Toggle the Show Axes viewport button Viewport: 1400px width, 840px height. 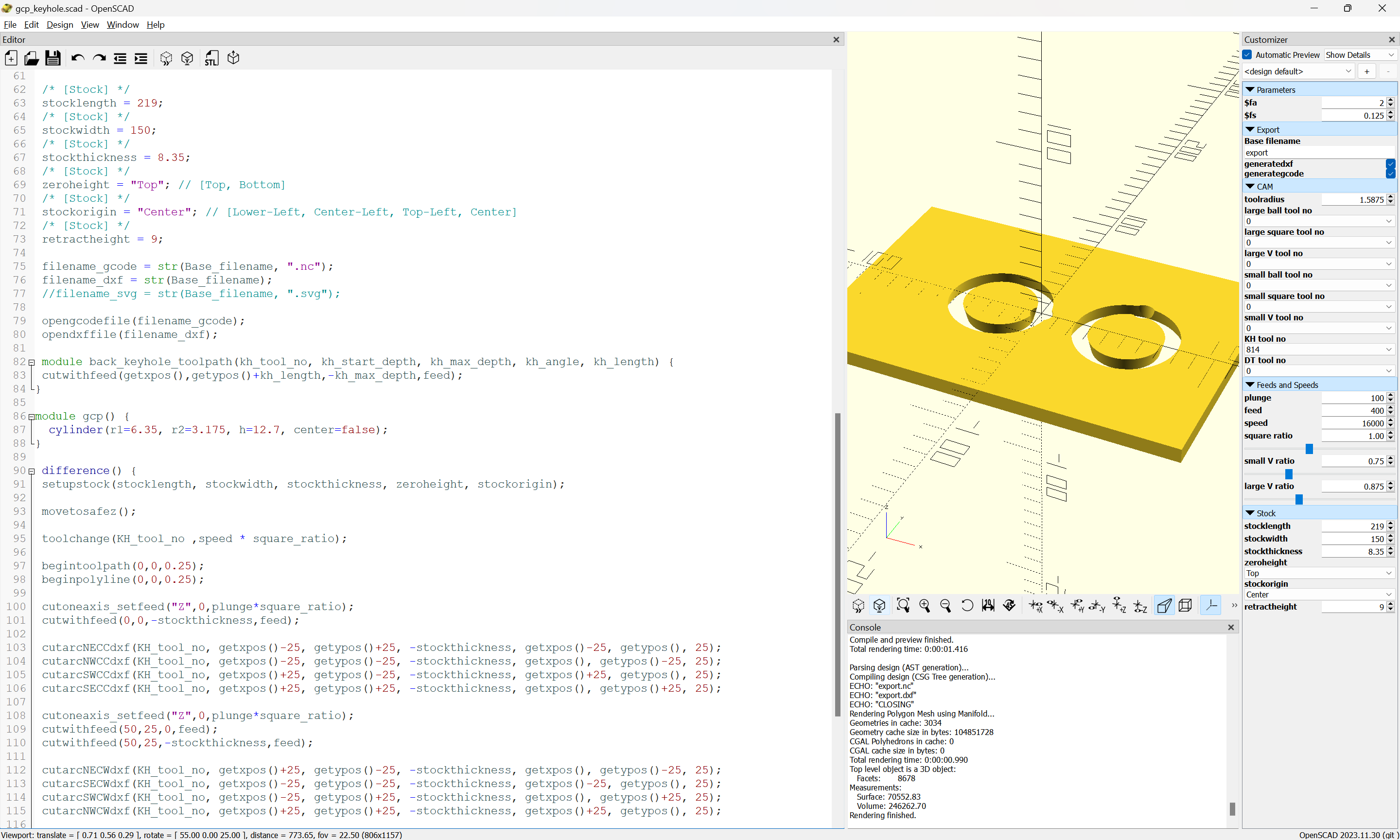(1211, 606)
